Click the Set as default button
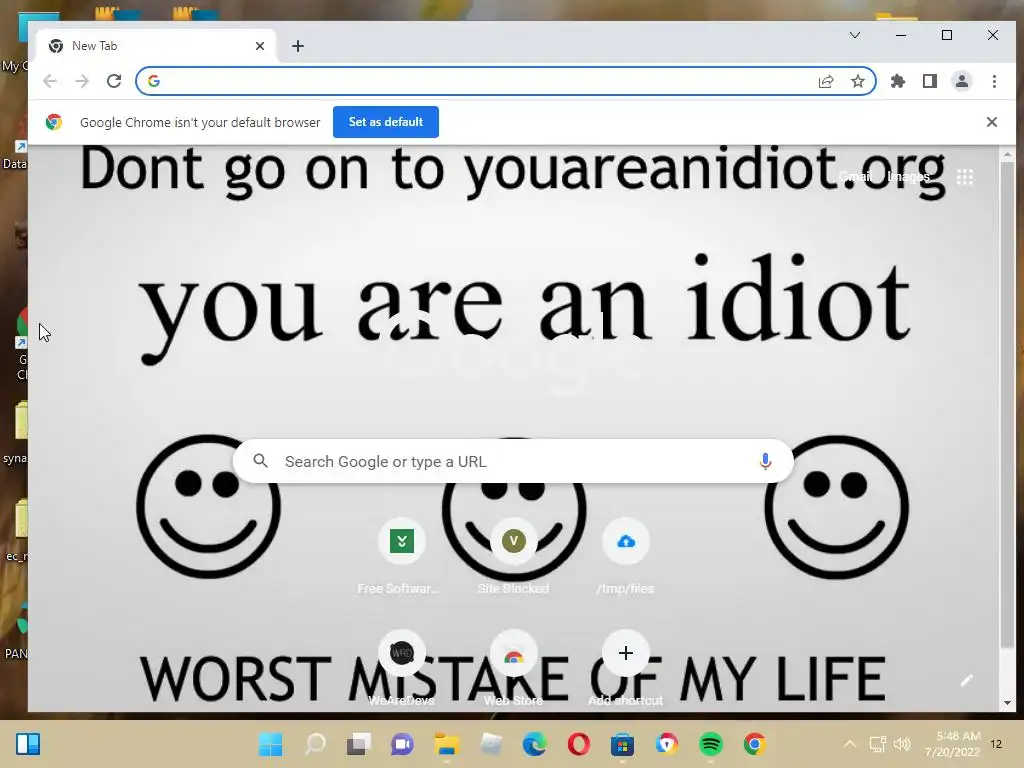 tap(386, 122)
